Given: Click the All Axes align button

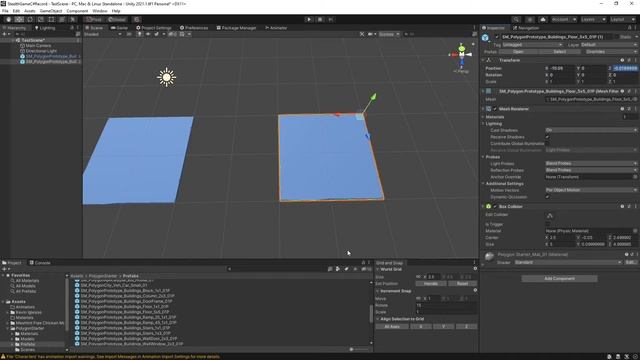Looking at the screenshot, I should coord(392,327).
